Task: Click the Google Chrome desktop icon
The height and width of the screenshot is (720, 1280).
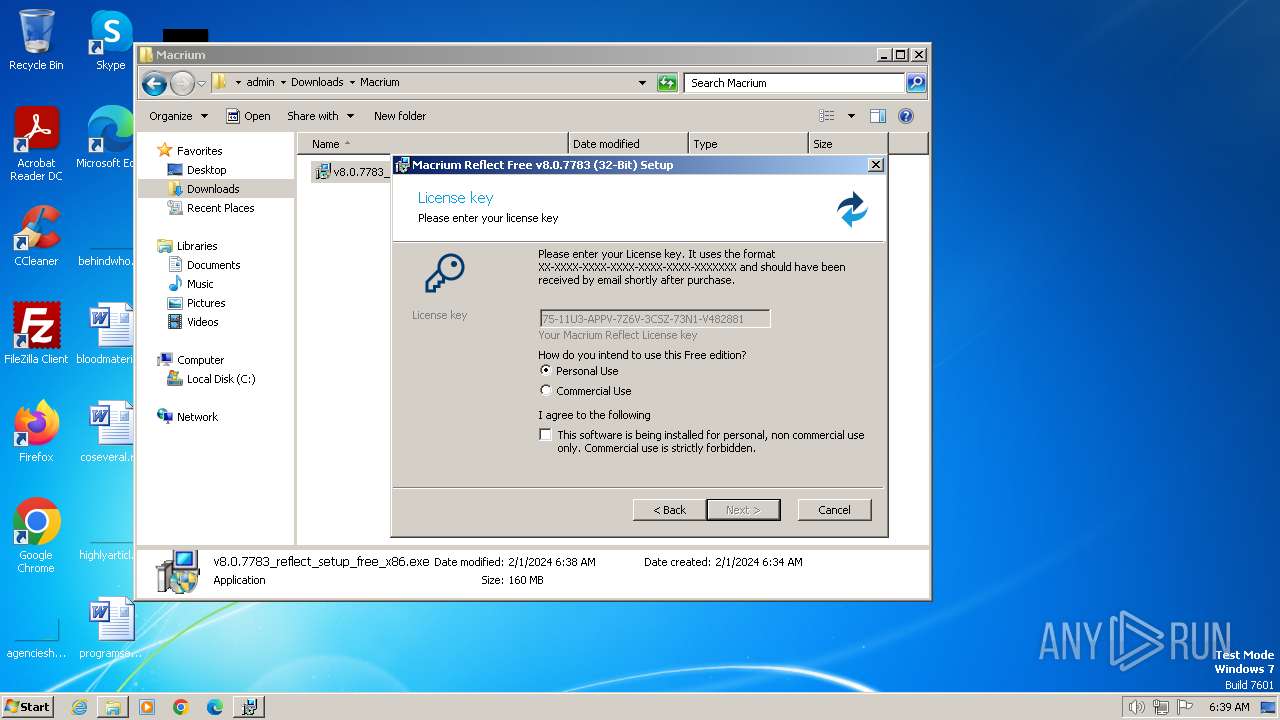Action: (x=36, y=536)
